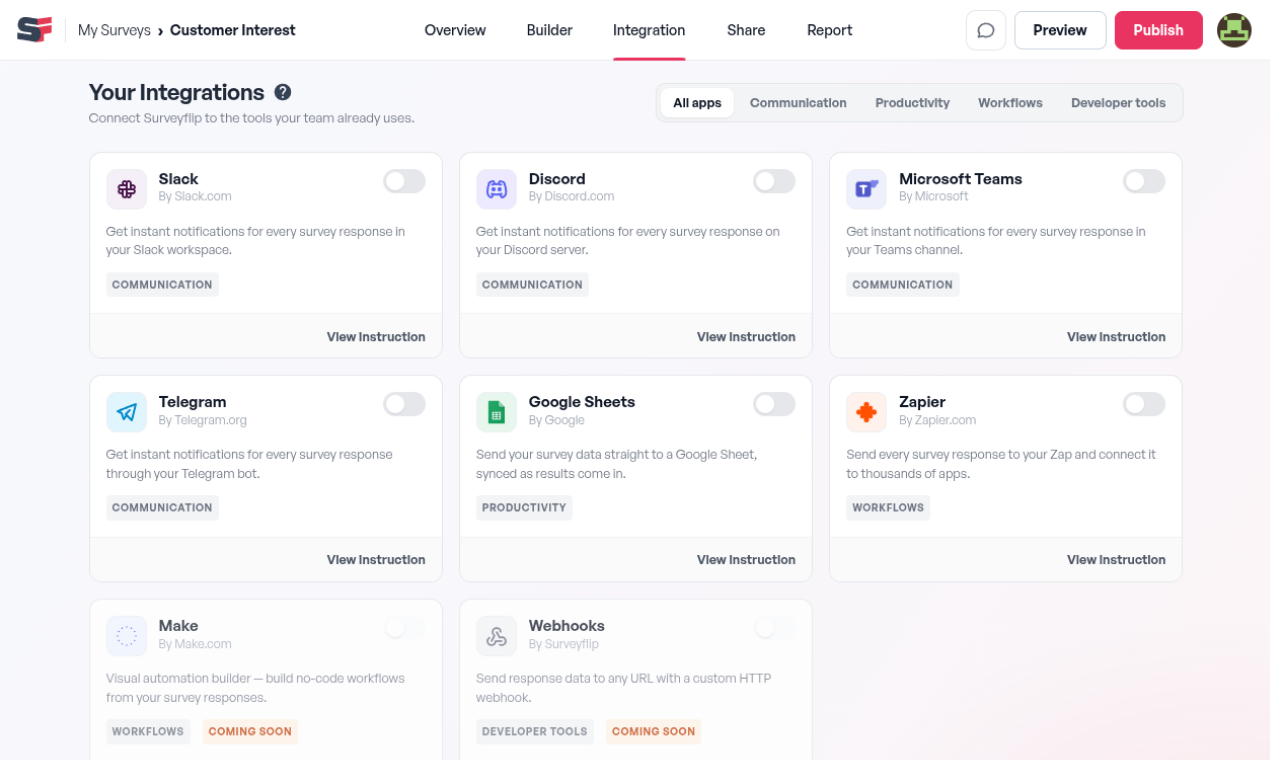Turn on the Google Sheets toggle
1270x760 pixels.
[x=775, y=404]
